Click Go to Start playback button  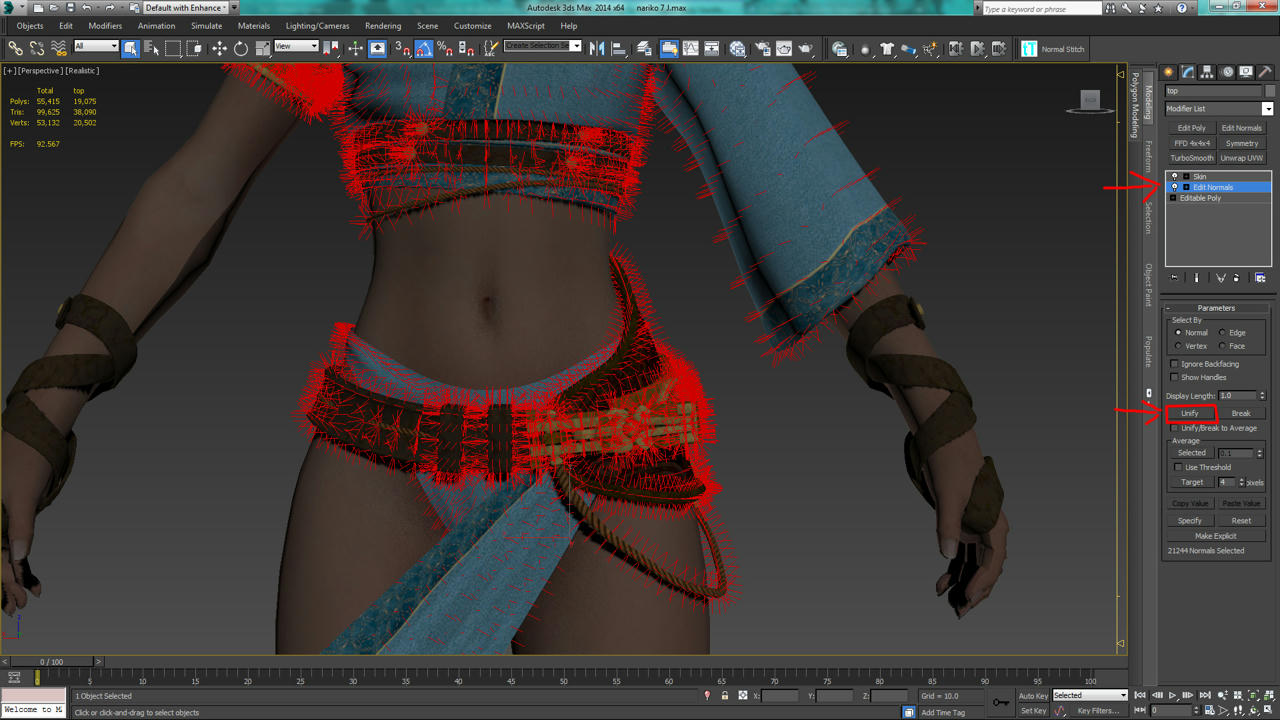(x=1140, y=695)
